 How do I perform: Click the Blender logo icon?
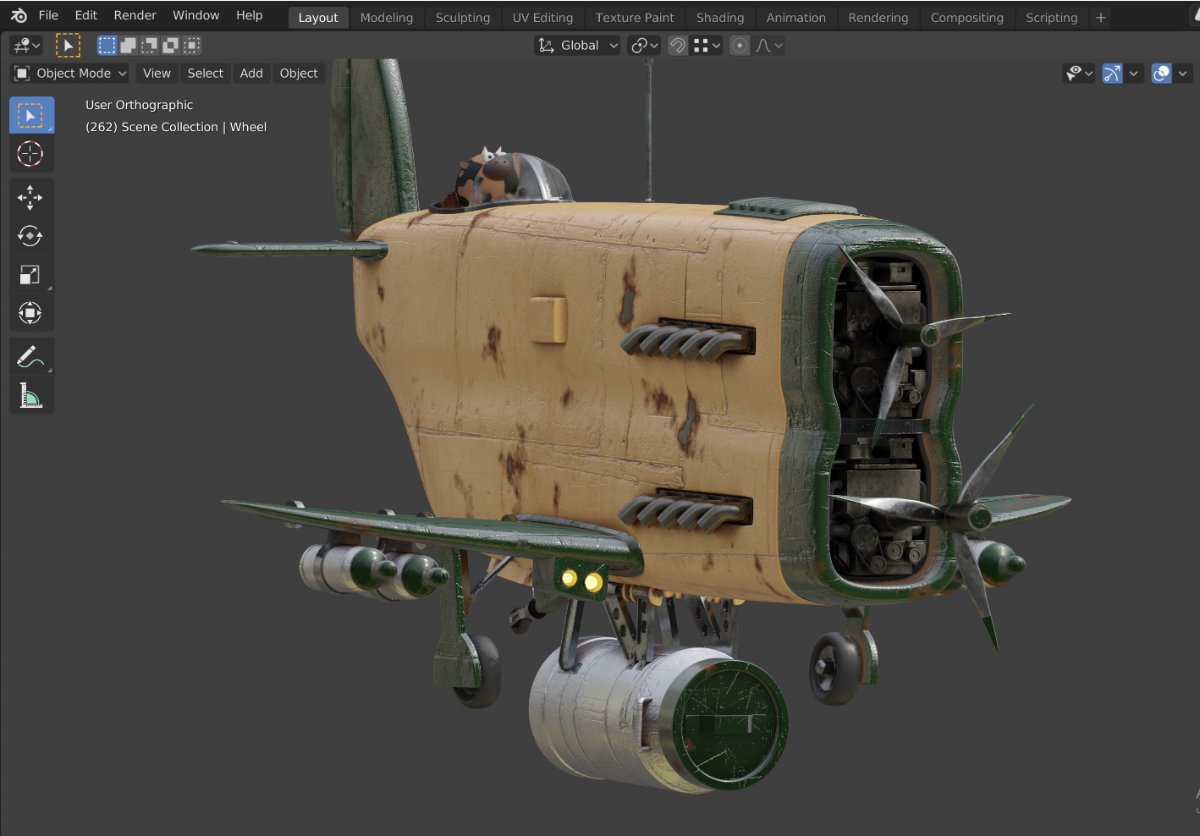click(x=19, y=16)
